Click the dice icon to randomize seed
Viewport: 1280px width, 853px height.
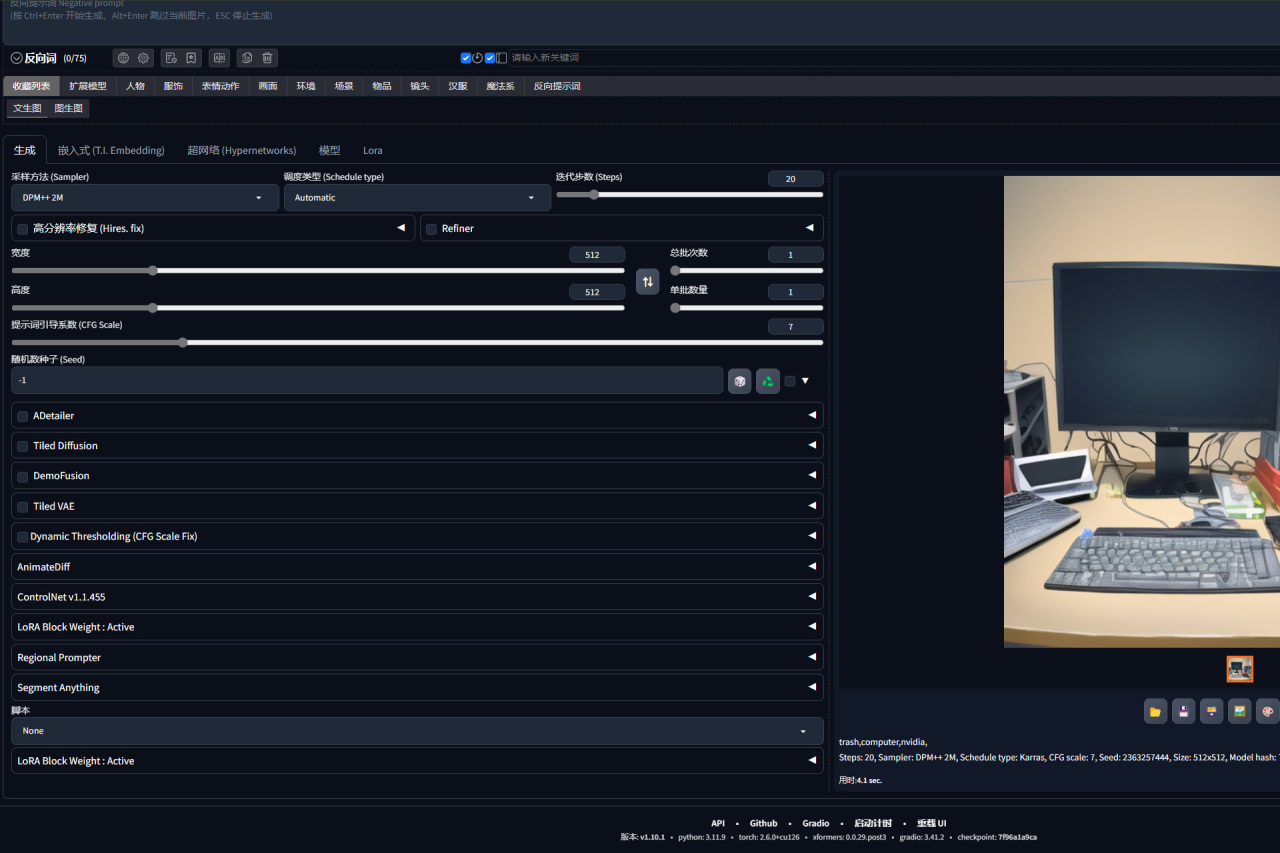[740, 381]
